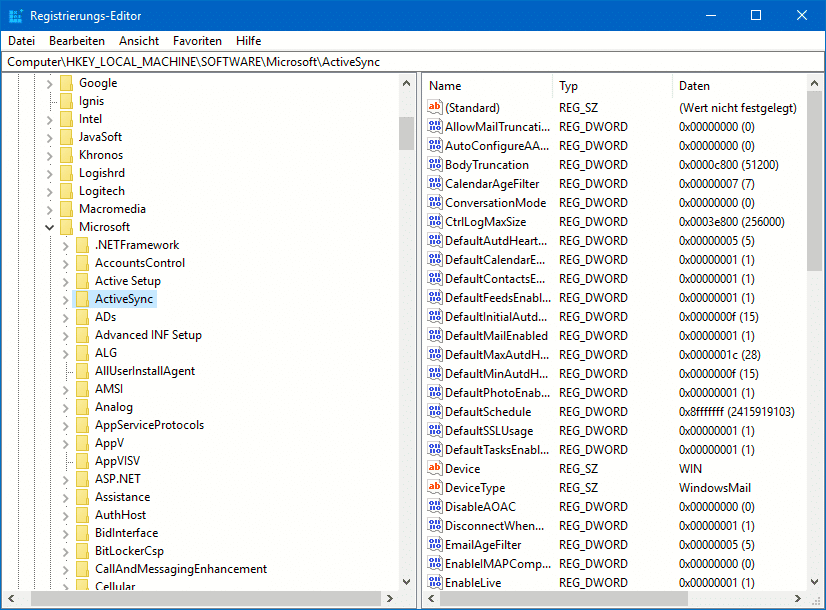Expand the CallAndMessagingEnhancement chevron
Screen dimensions: 826x610
65,570
